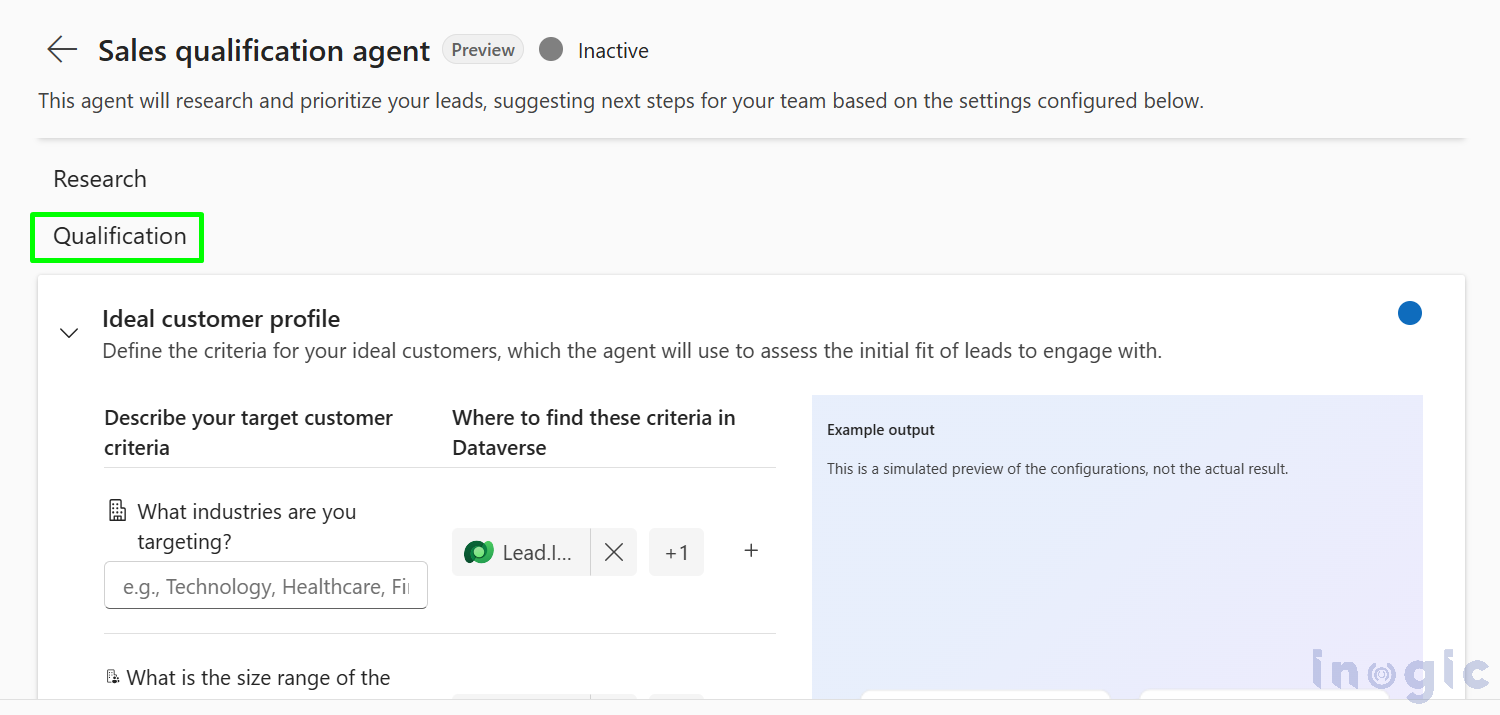1500x715 pixels.
Task: Click the Dataverse logo in Lead chip
Action: [x=479, y=552]
